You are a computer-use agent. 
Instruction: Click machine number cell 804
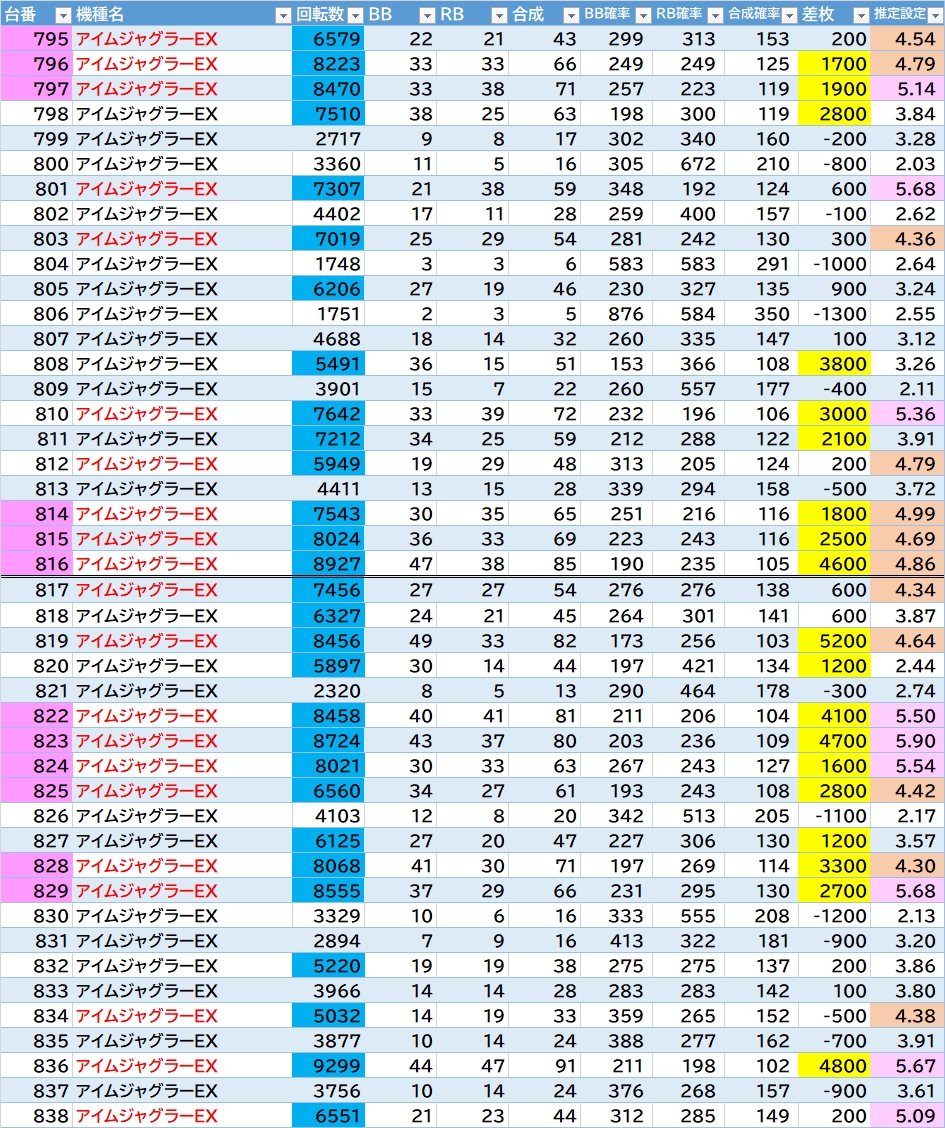coord(36,264)
